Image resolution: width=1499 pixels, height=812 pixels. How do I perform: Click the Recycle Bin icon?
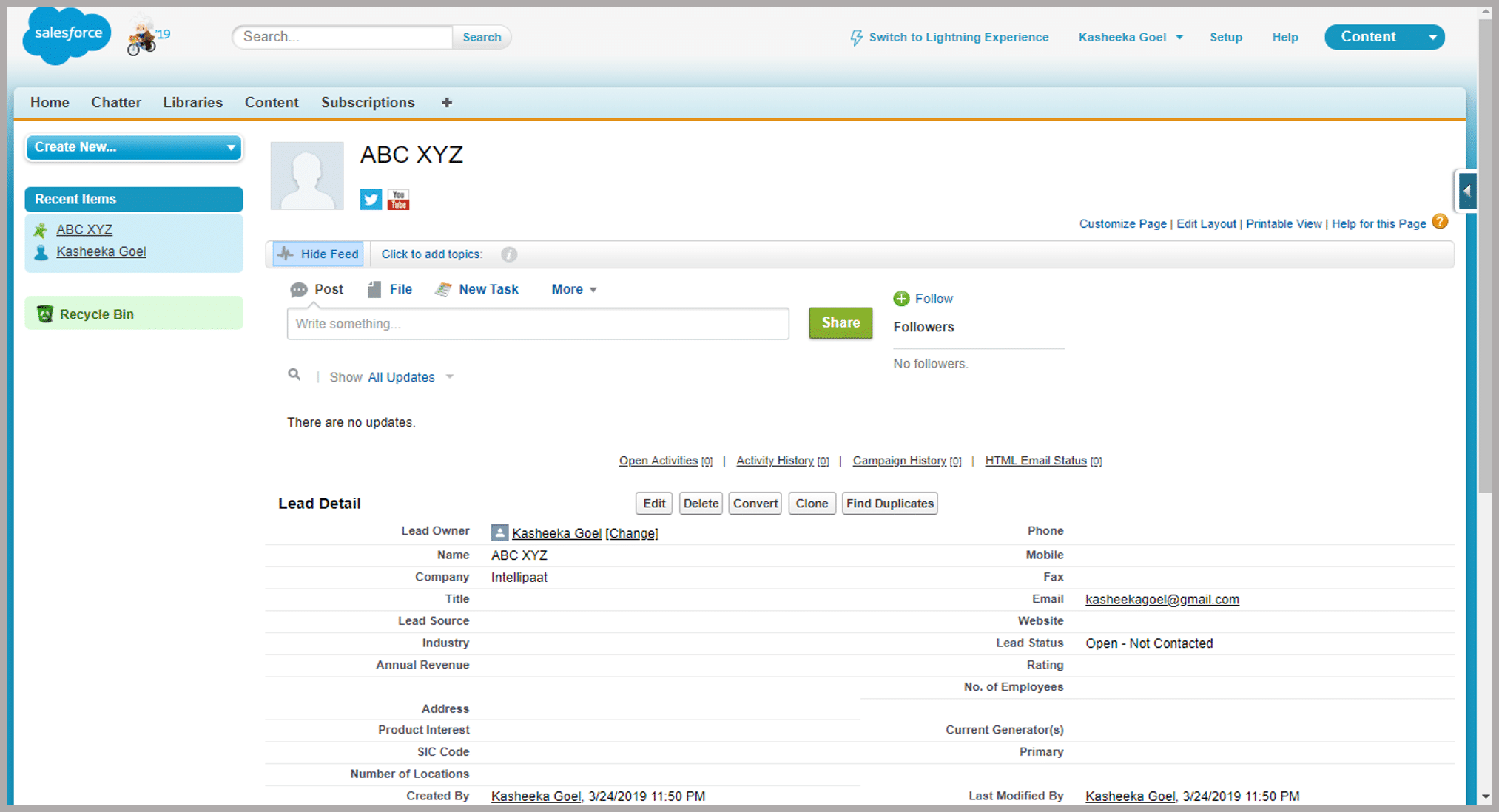click(45, 314)
